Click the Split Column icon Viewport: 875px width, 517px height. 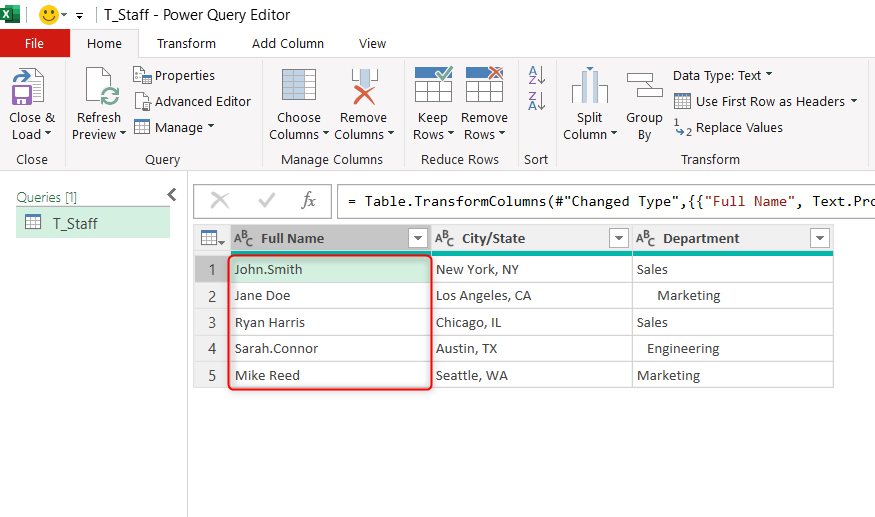coord(589,85)
